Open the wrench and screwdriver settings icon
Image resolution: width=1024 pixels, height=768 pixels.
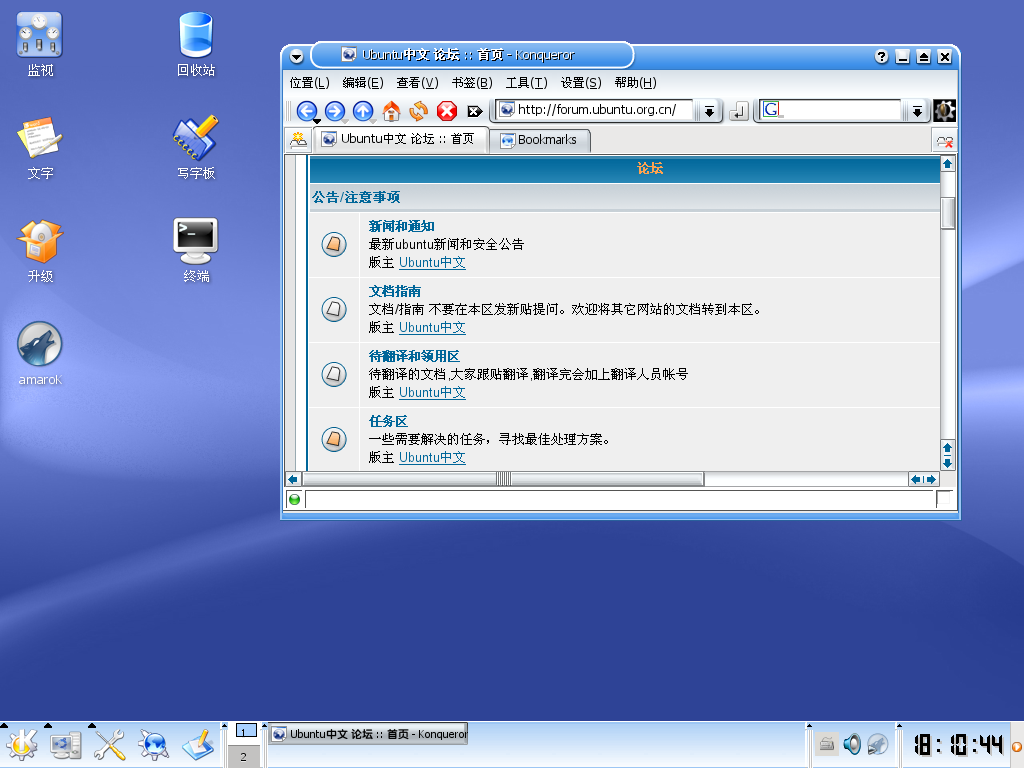coord(110,745)
